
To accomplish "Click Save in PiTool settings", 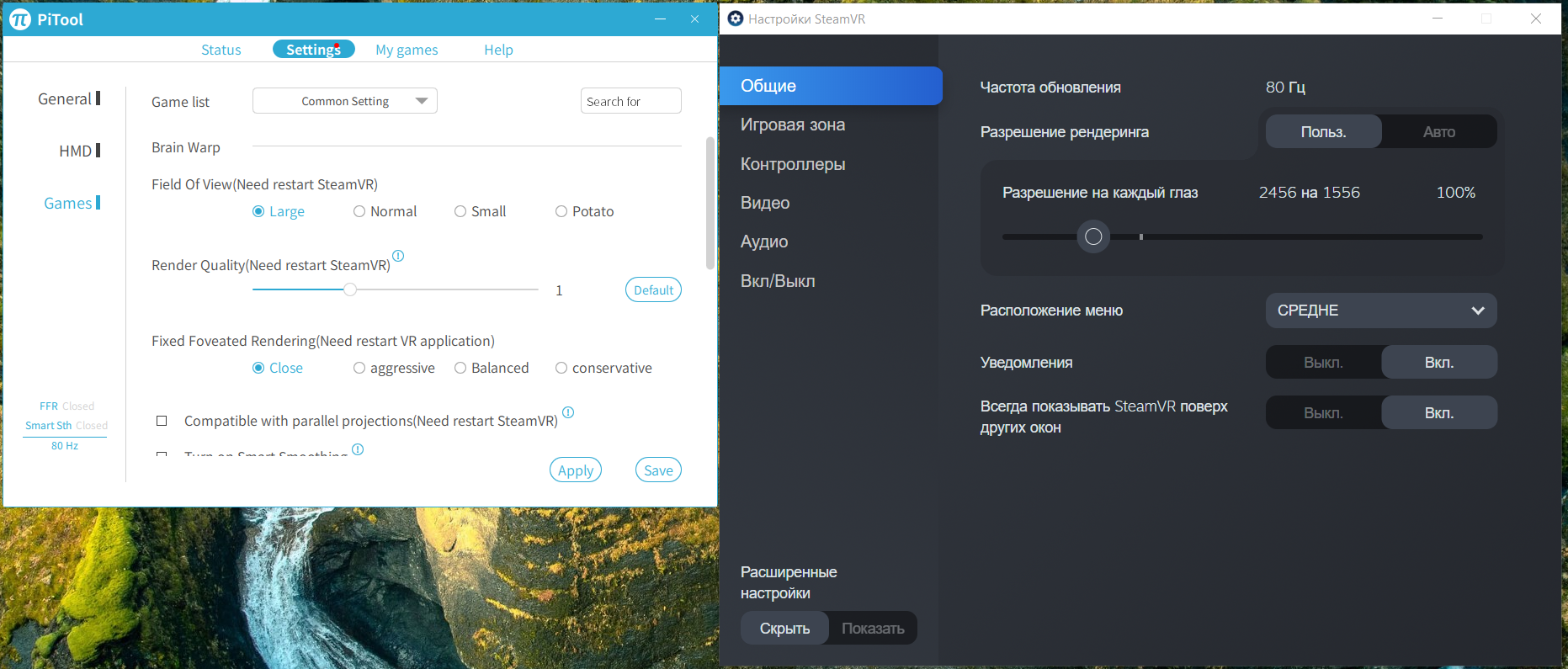I will [x=658, y=470].
